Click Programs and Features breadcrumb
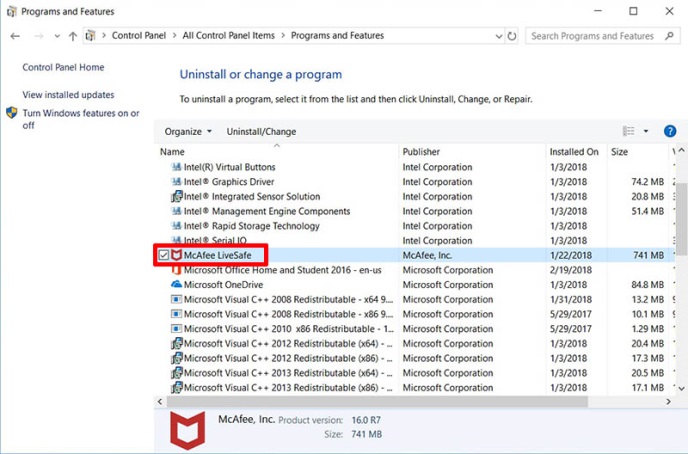Screen dimensions: 688x454 337,36
